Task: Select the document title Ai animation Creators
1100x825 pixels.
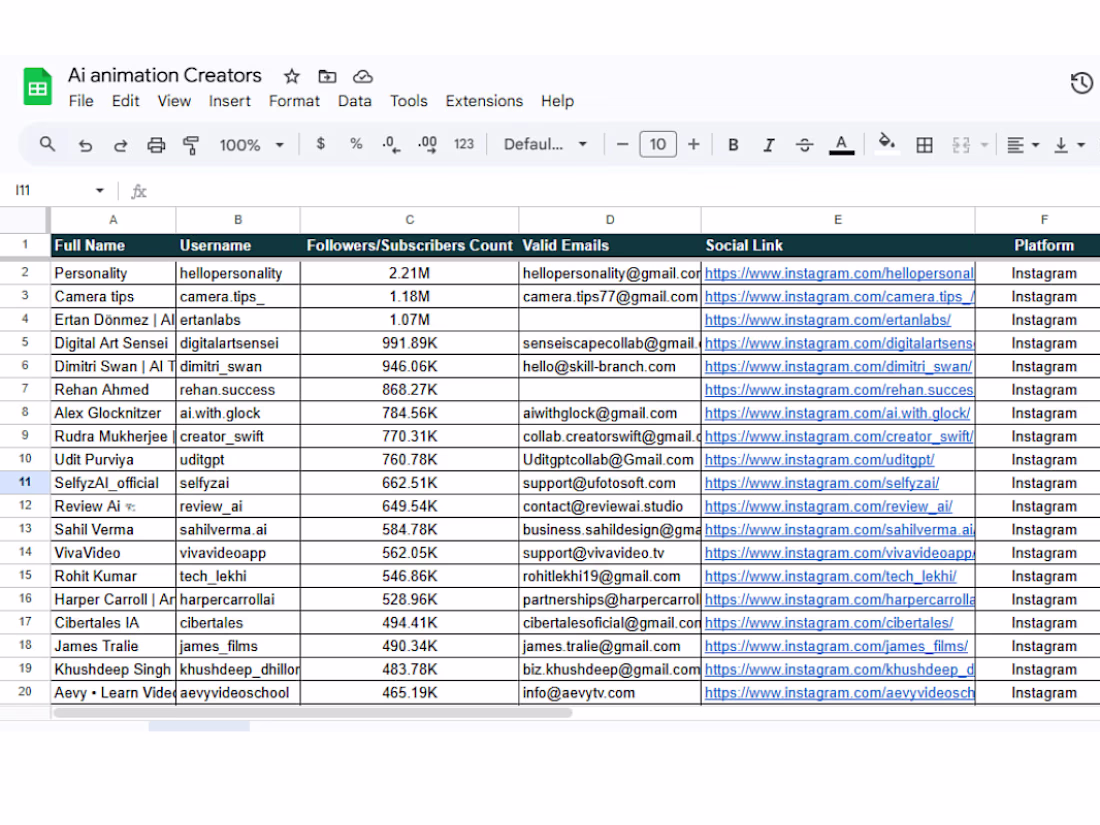Action: click(x=165, y=75)
